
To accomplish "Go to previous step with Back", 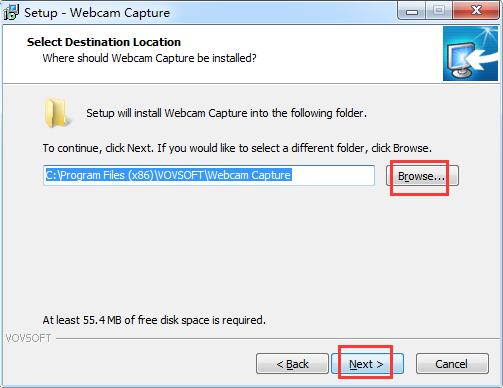I will tap(292, 364).
